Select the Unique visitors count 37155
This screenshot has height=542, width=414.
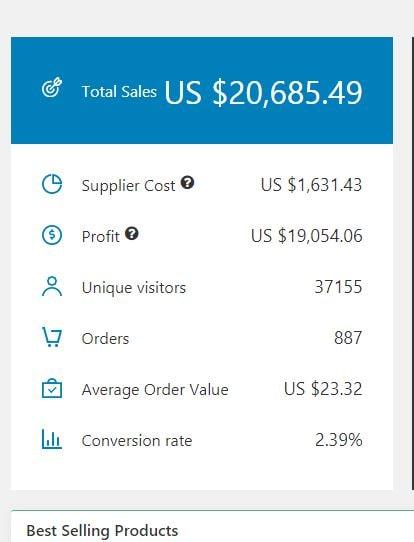(338, 287)
